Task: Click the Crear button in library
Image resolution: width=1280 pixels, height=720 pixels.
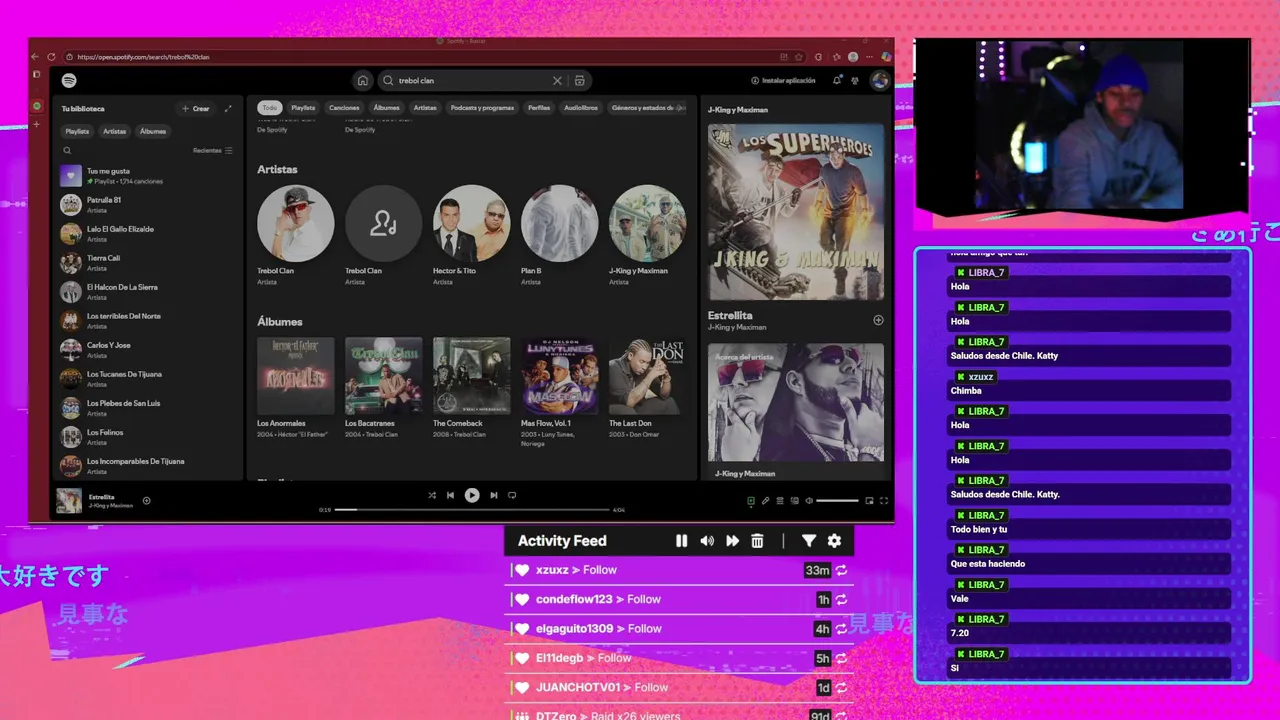Action: pos(196,108)
